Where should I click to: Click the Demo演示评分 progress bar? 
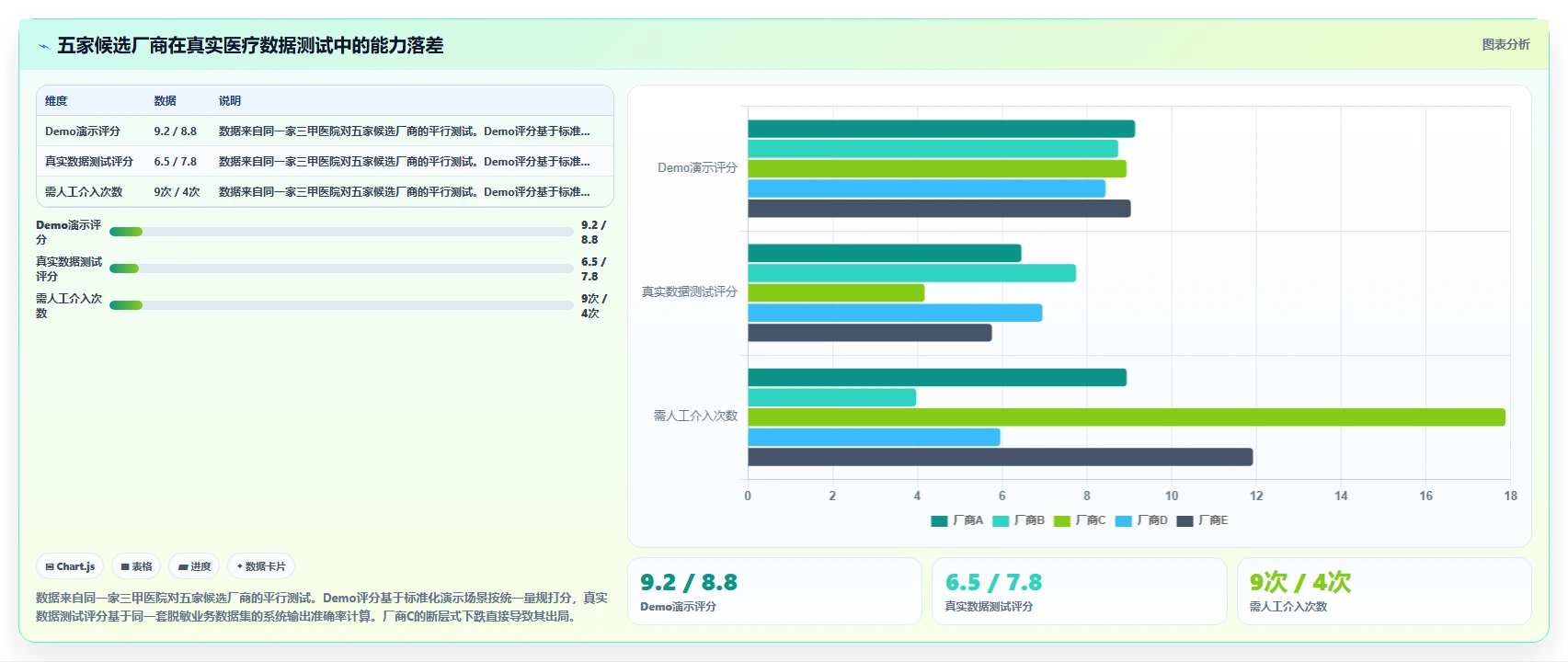pos(341,232)
